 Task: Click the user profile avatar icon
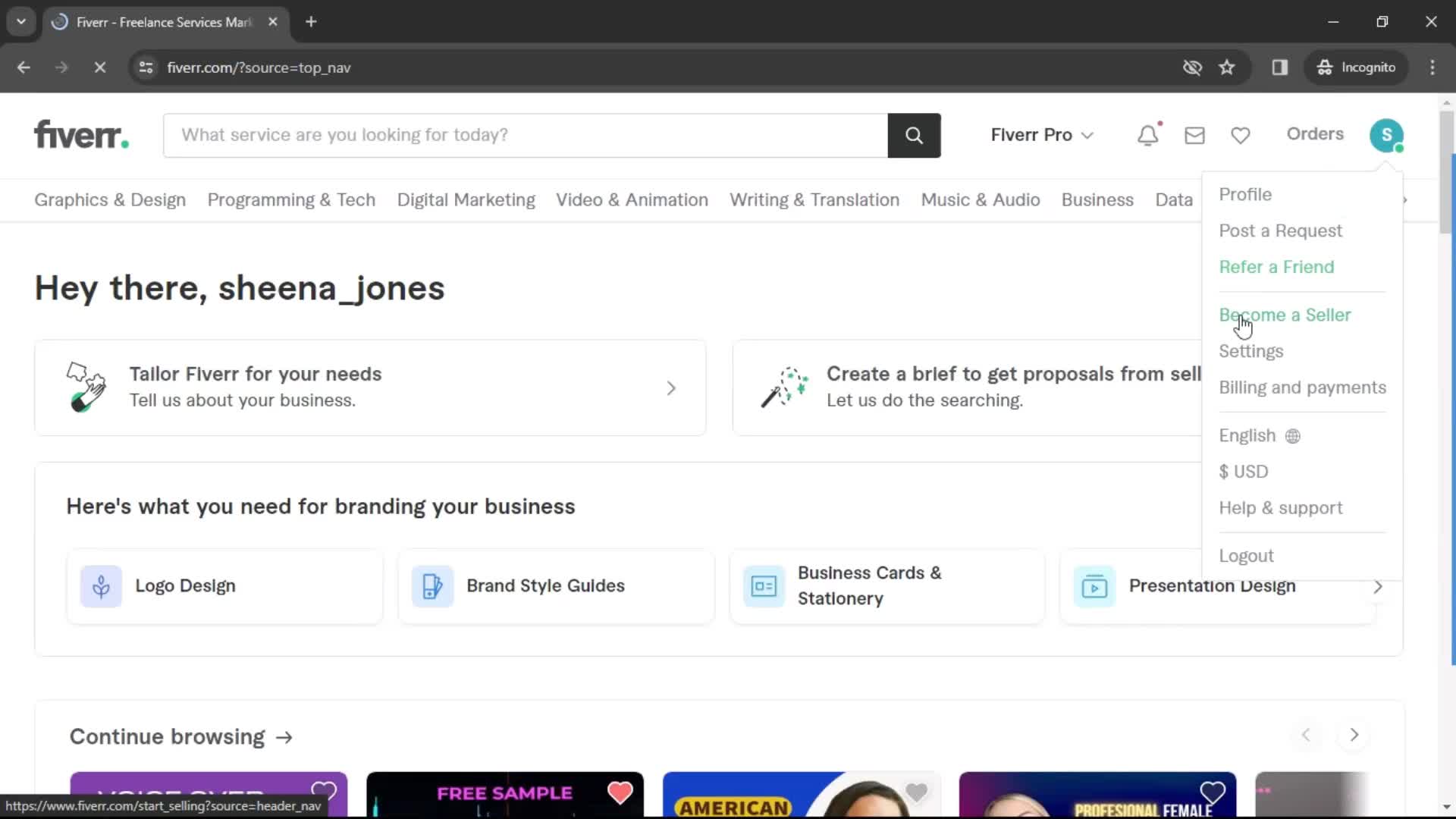[1388, 134]
